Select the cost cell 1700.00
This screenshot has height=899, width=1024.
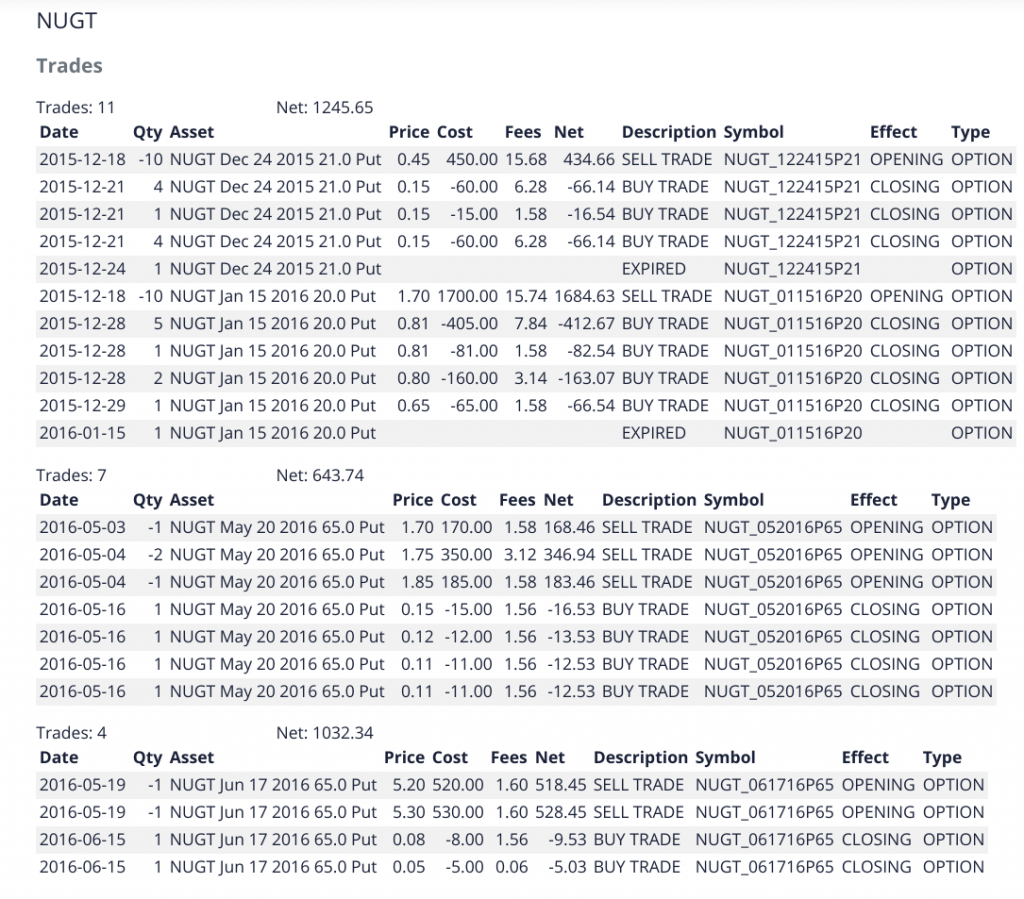pyautogui.click(x=468, y=296)
